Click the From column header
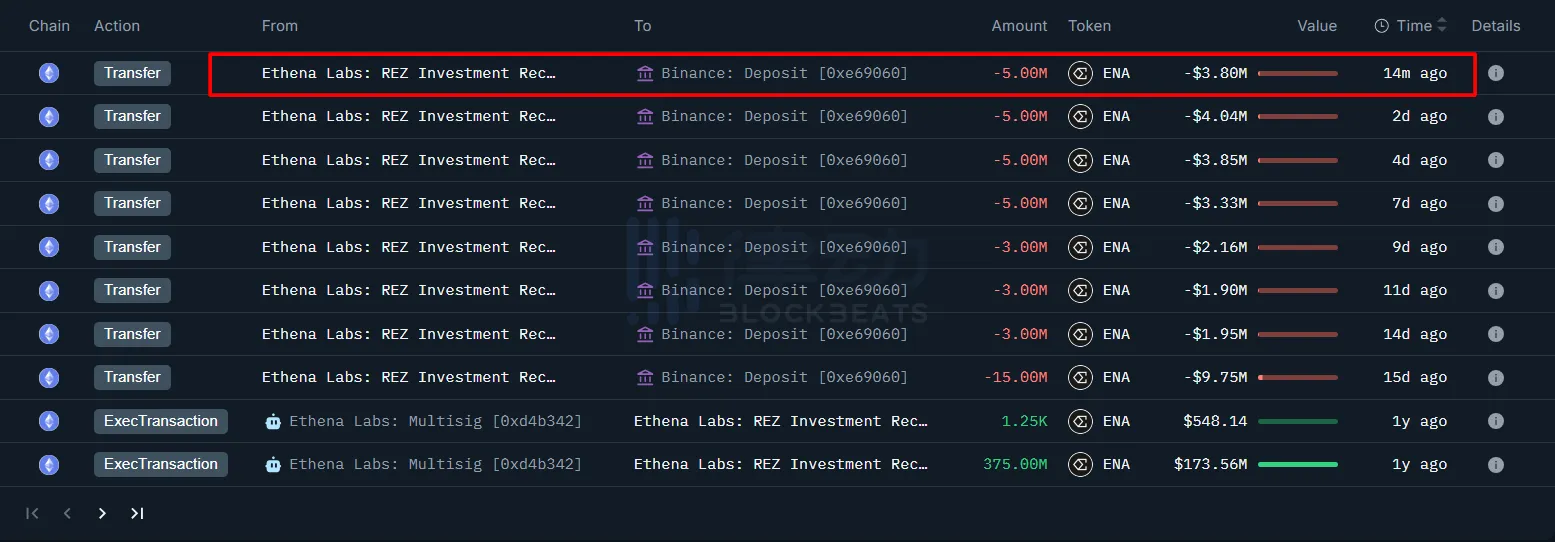 [x=280, y=26]
